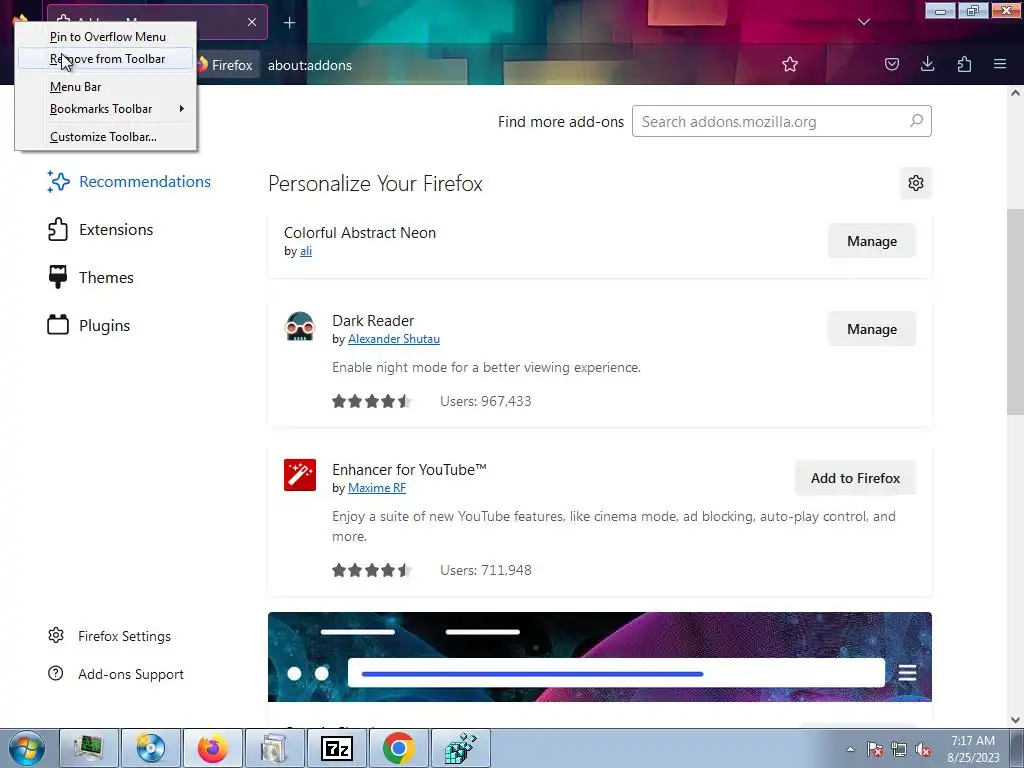
Task: Open the 7-Zip taskbar icon
Action: (x=337, y=748)
